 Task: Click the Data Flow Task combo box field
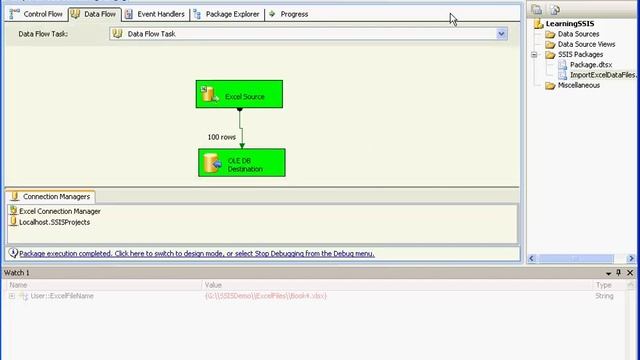(x=308, y=34)
